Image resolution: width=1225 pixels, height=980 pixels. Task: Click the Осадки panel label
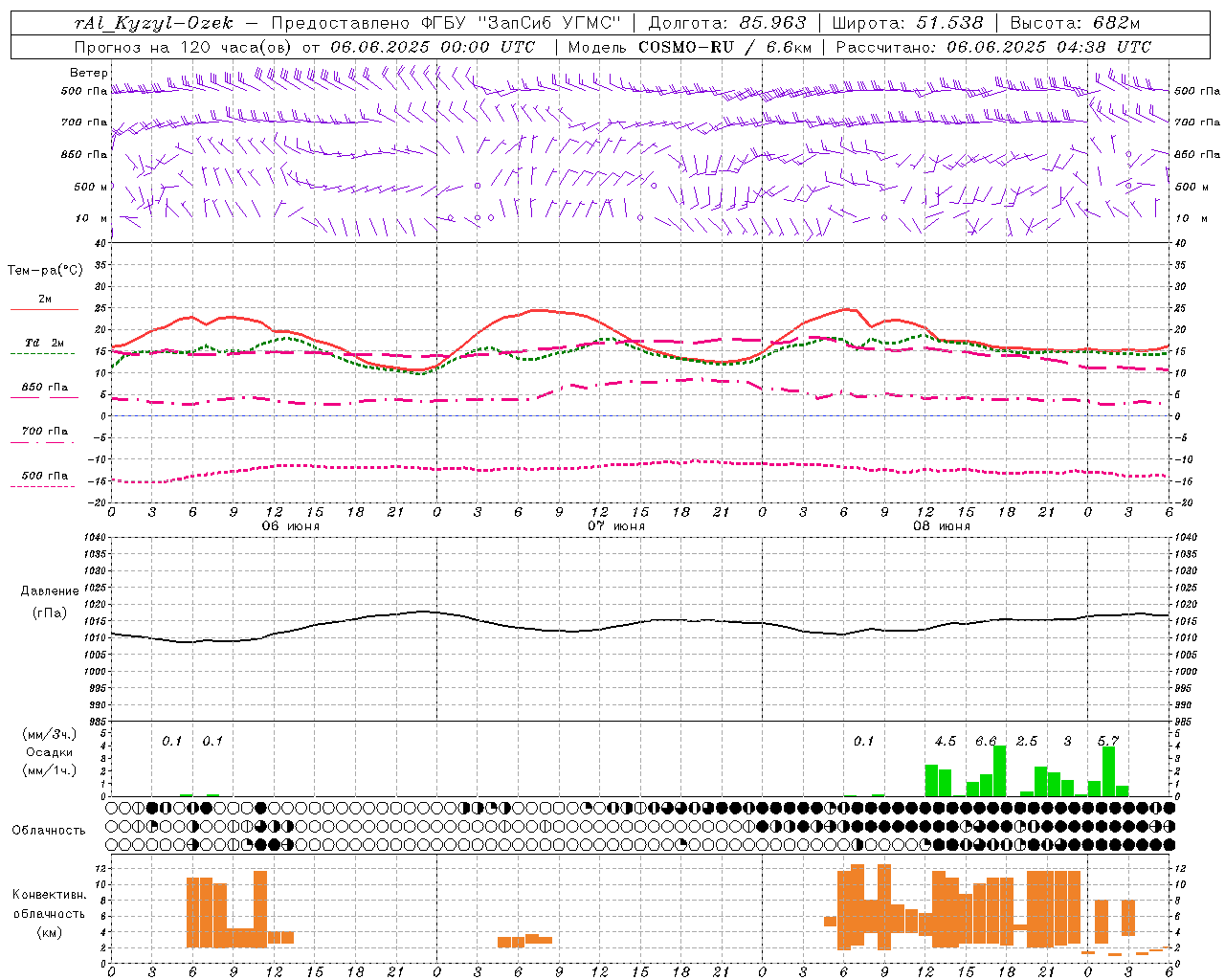(50, 752)
